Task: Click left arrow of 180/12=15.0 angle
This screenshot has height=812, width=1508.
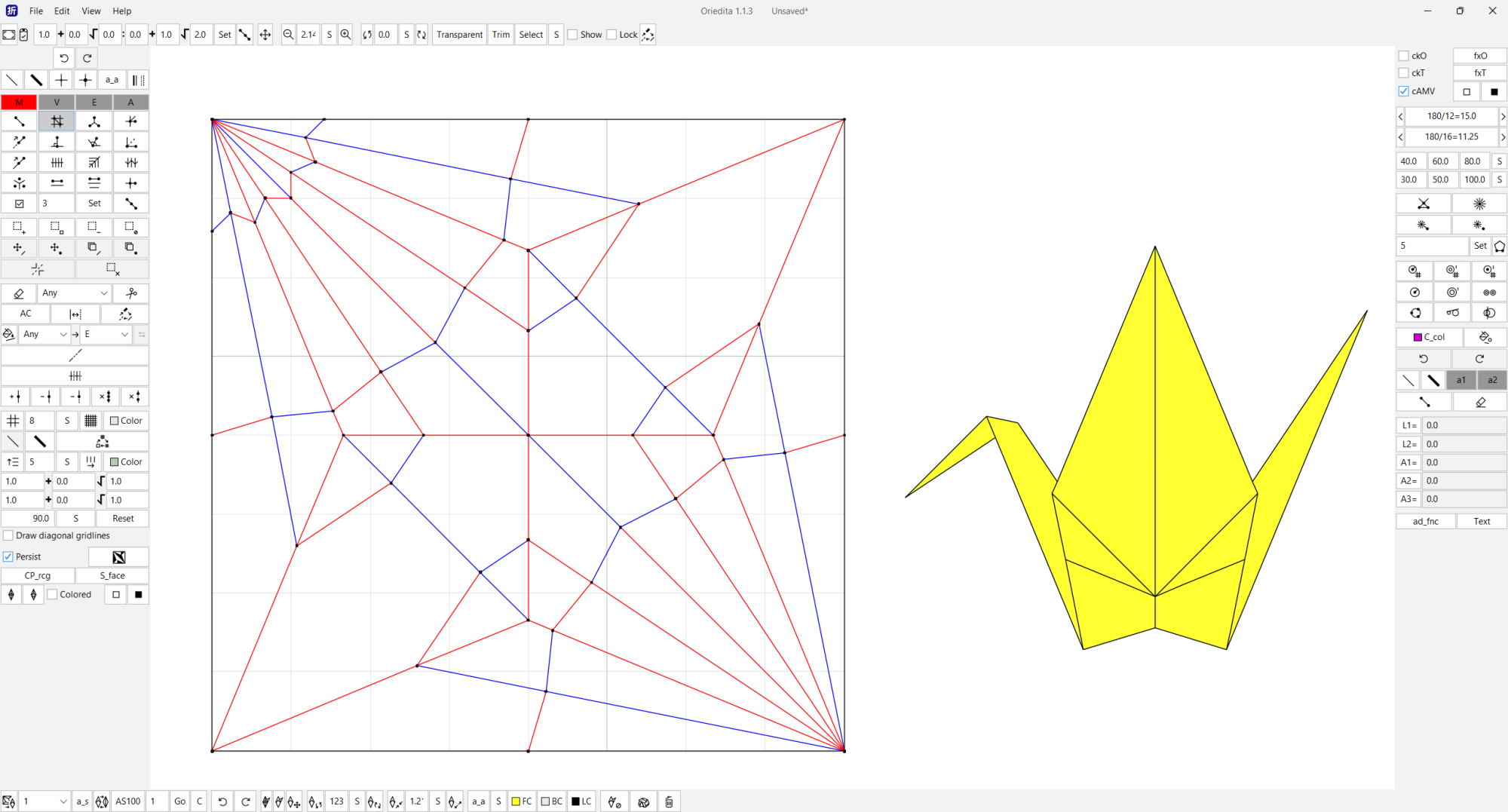Action: tap(1400, 116)
